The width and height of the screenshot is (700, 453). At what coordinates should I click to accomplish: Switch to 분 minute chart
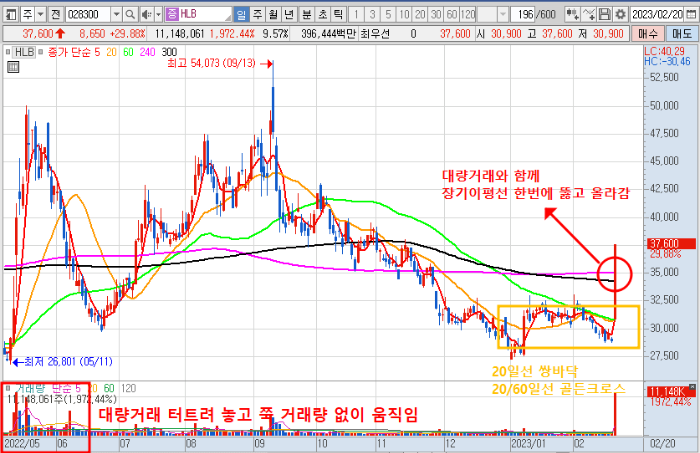pos(307,15)
